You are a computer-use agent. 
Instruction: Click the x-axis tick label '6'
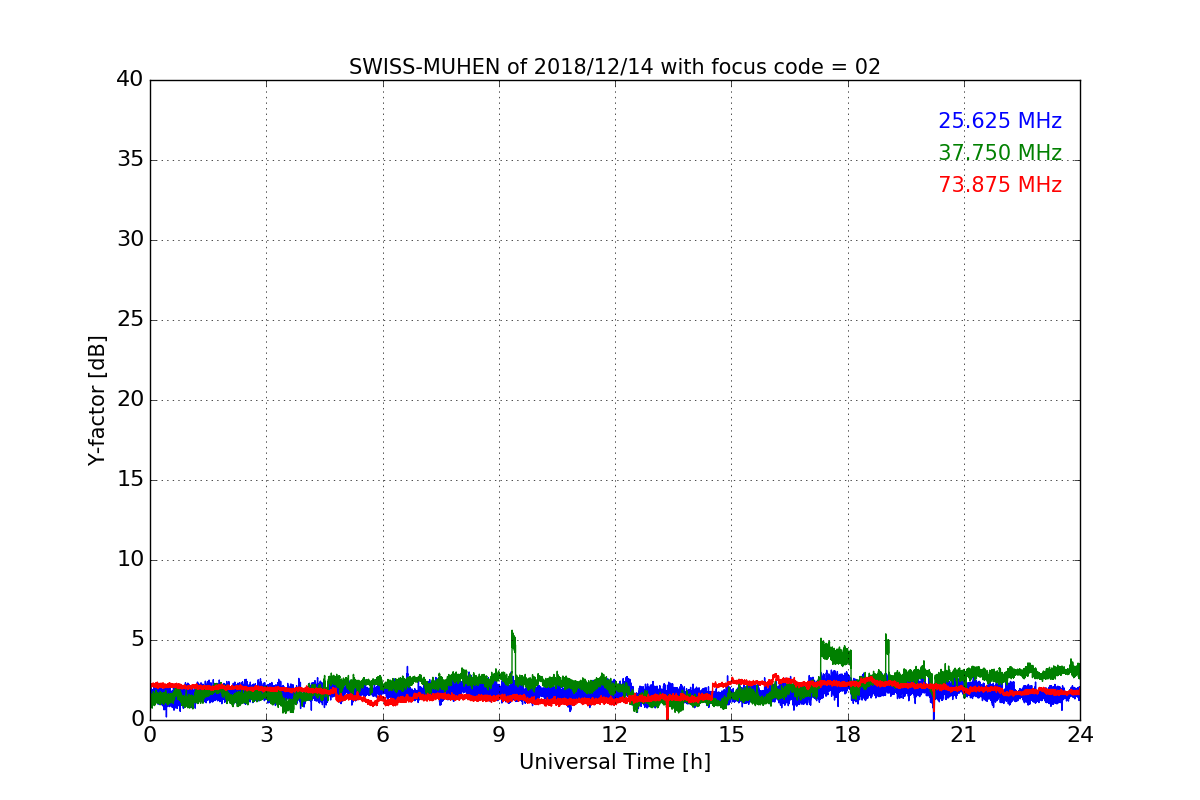(x=383, y=734)
